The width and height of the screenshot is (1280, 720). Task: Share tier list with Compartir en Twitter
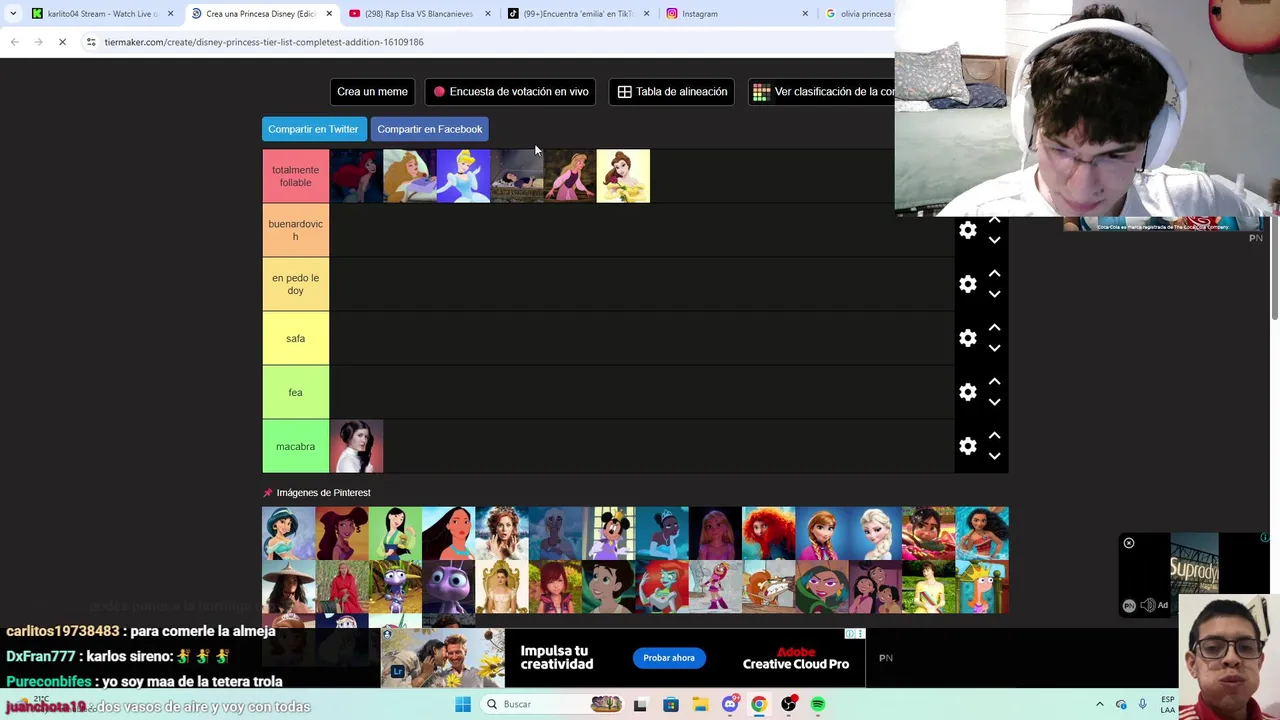313,129
